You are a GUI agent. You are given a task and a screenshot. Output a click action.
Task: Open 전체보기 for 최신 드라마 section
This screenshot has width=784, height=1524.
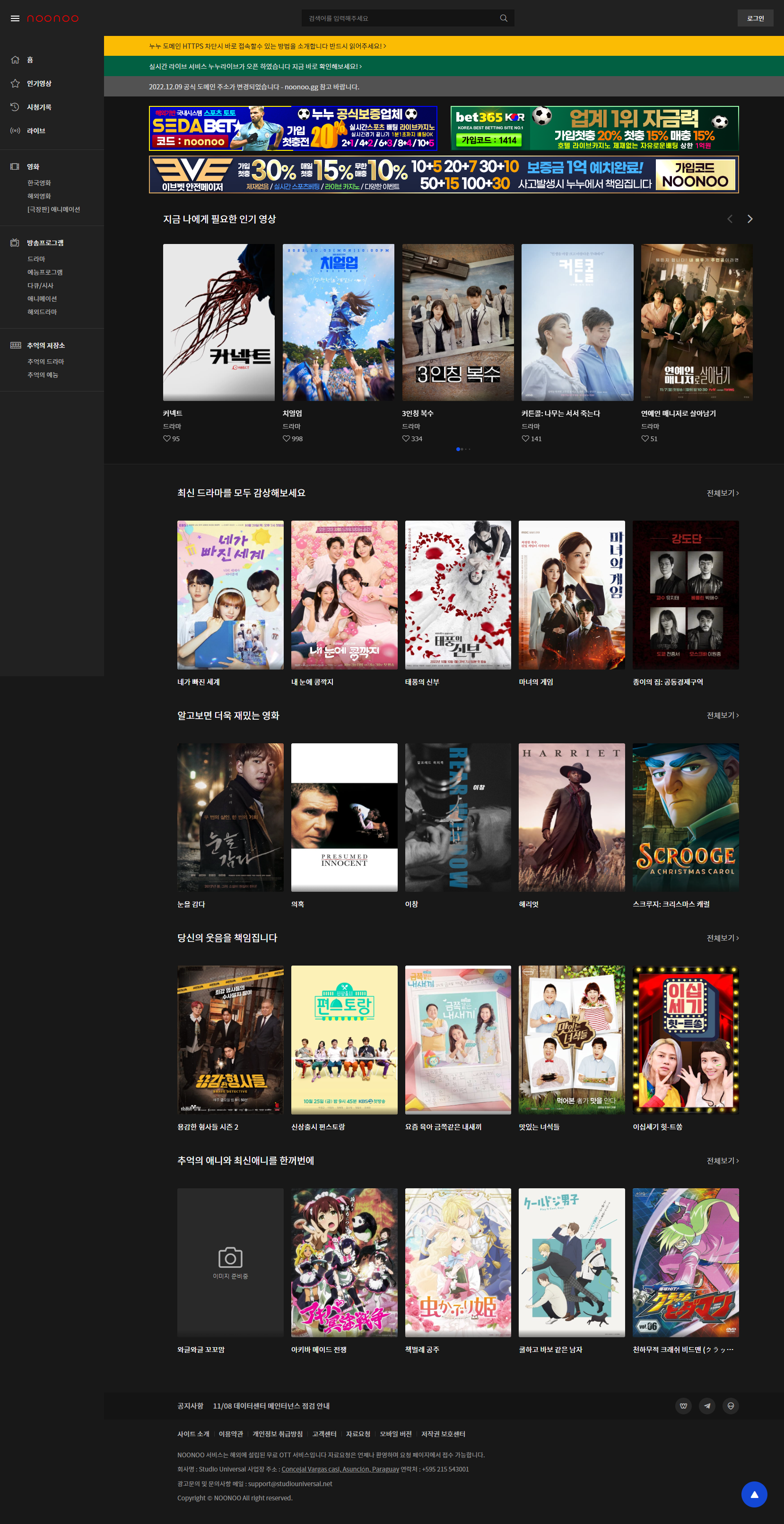point(723,493)
